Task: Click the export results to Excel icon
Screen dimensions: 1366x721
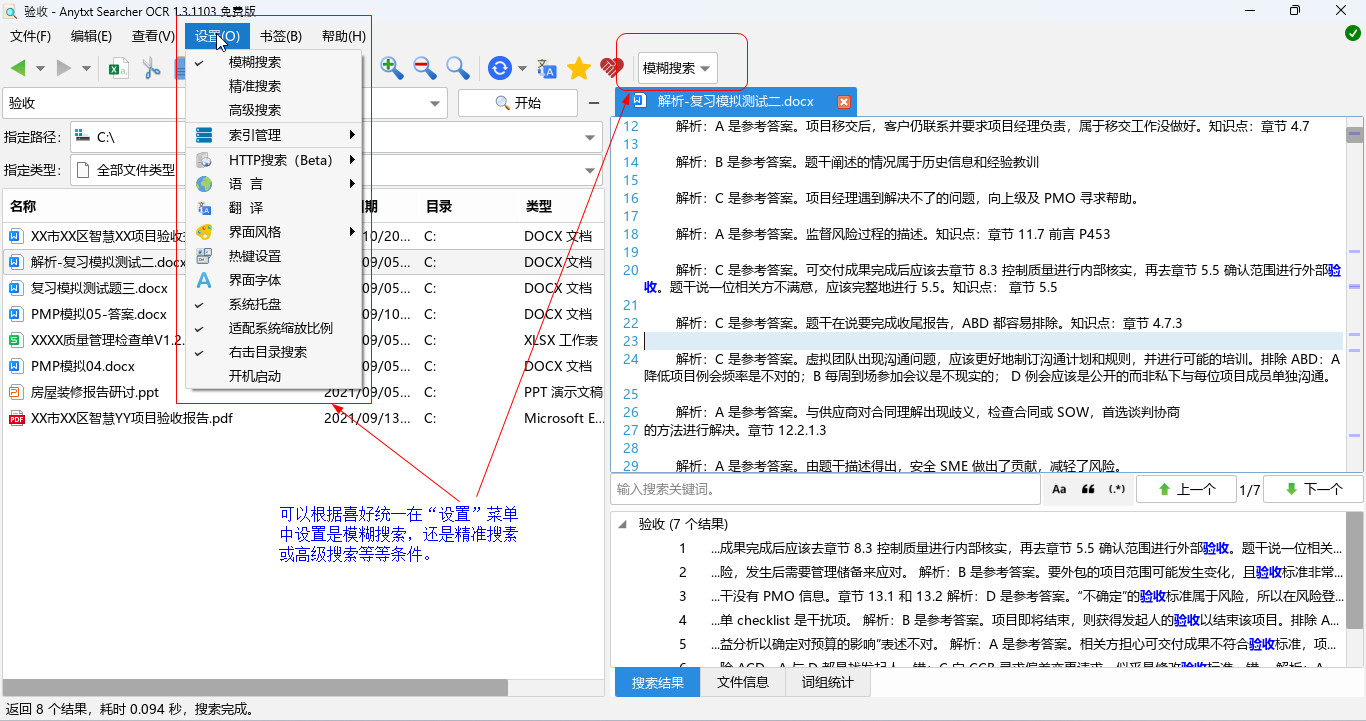Action: click(x=120, y=67)
